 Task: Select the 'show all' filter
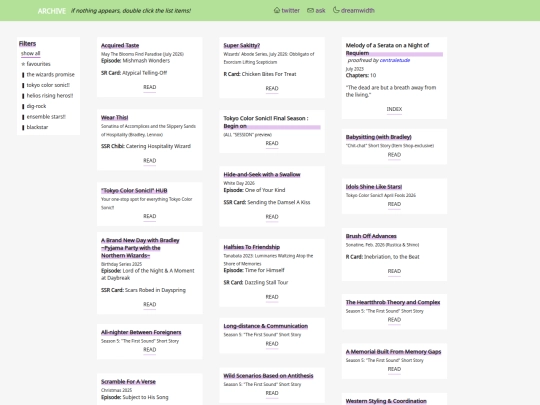(x=31, y=53)
